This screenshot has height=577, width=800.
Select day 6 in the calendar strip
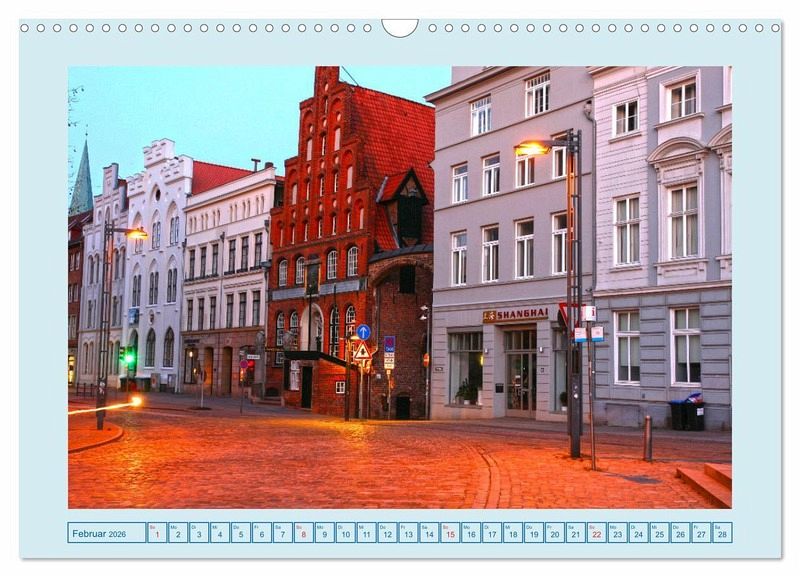pos(262,532)
